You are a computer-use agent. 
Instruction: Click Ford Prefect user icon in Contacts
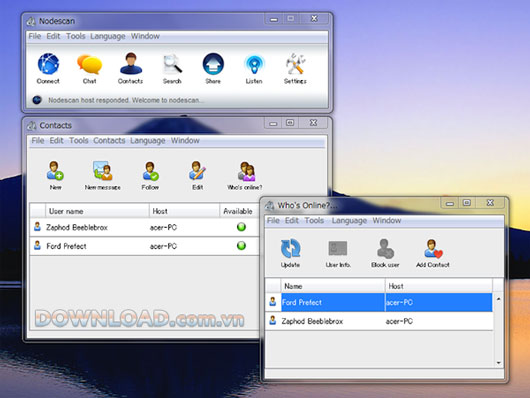[x=38, y=245]
